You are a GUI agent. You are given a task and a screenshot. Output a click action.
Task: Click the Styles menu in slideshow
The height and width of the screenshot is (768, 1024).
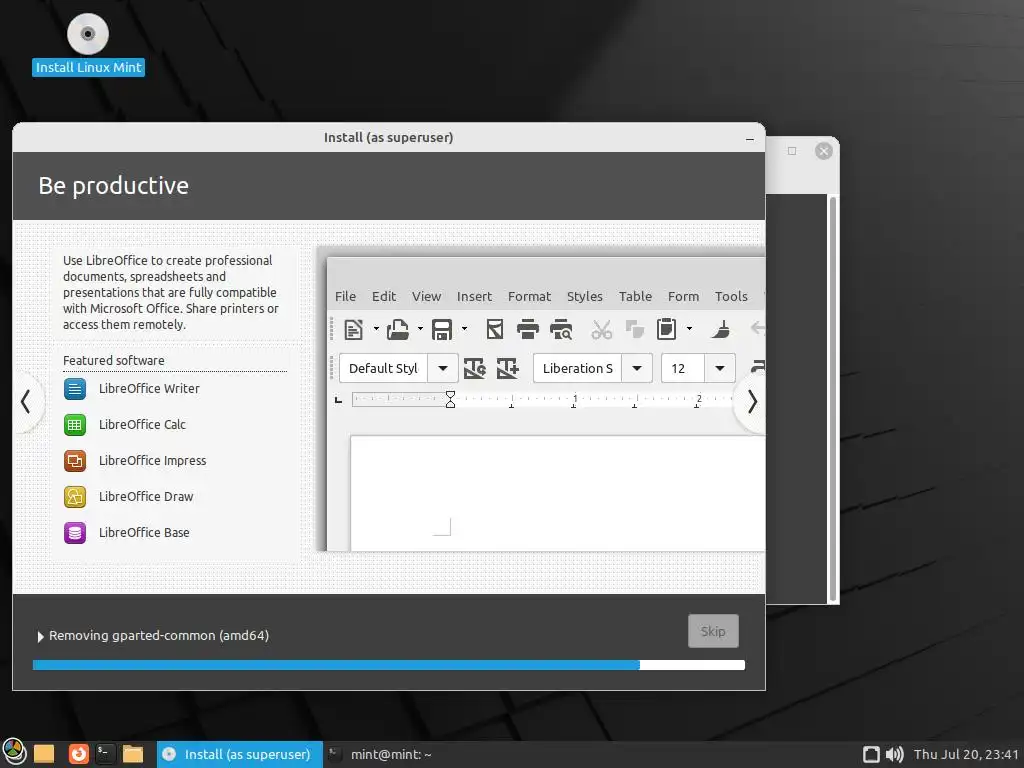(x=584, y=296)
